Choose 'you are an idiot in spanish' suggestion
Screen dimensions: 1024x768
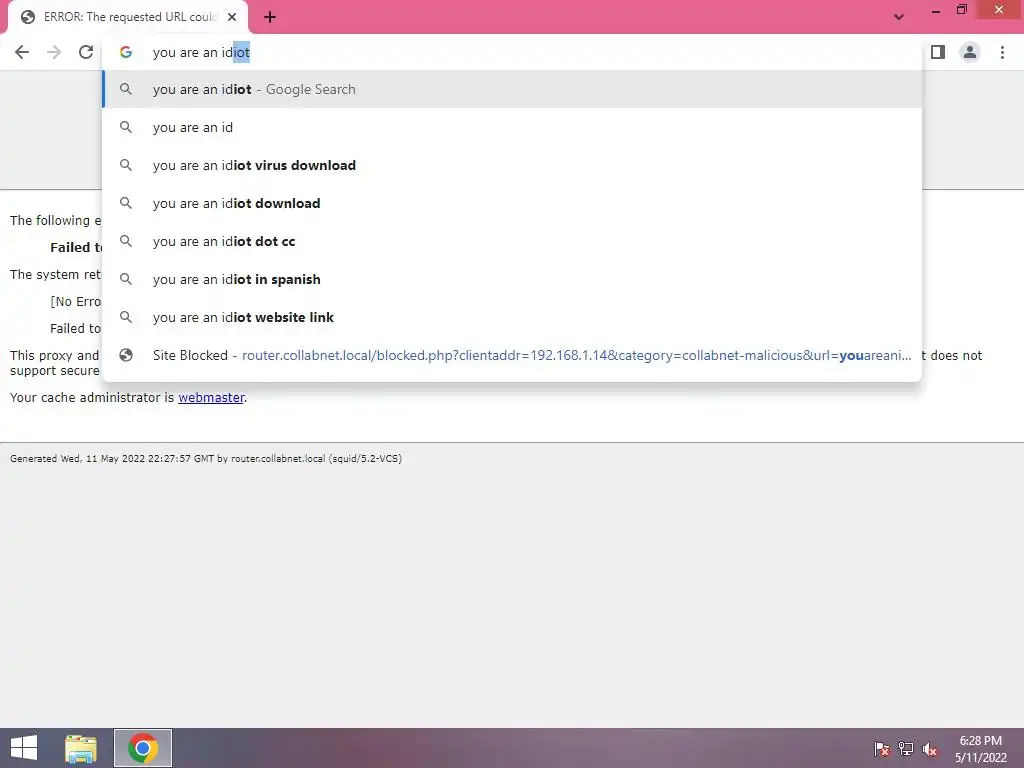point(512,279)
